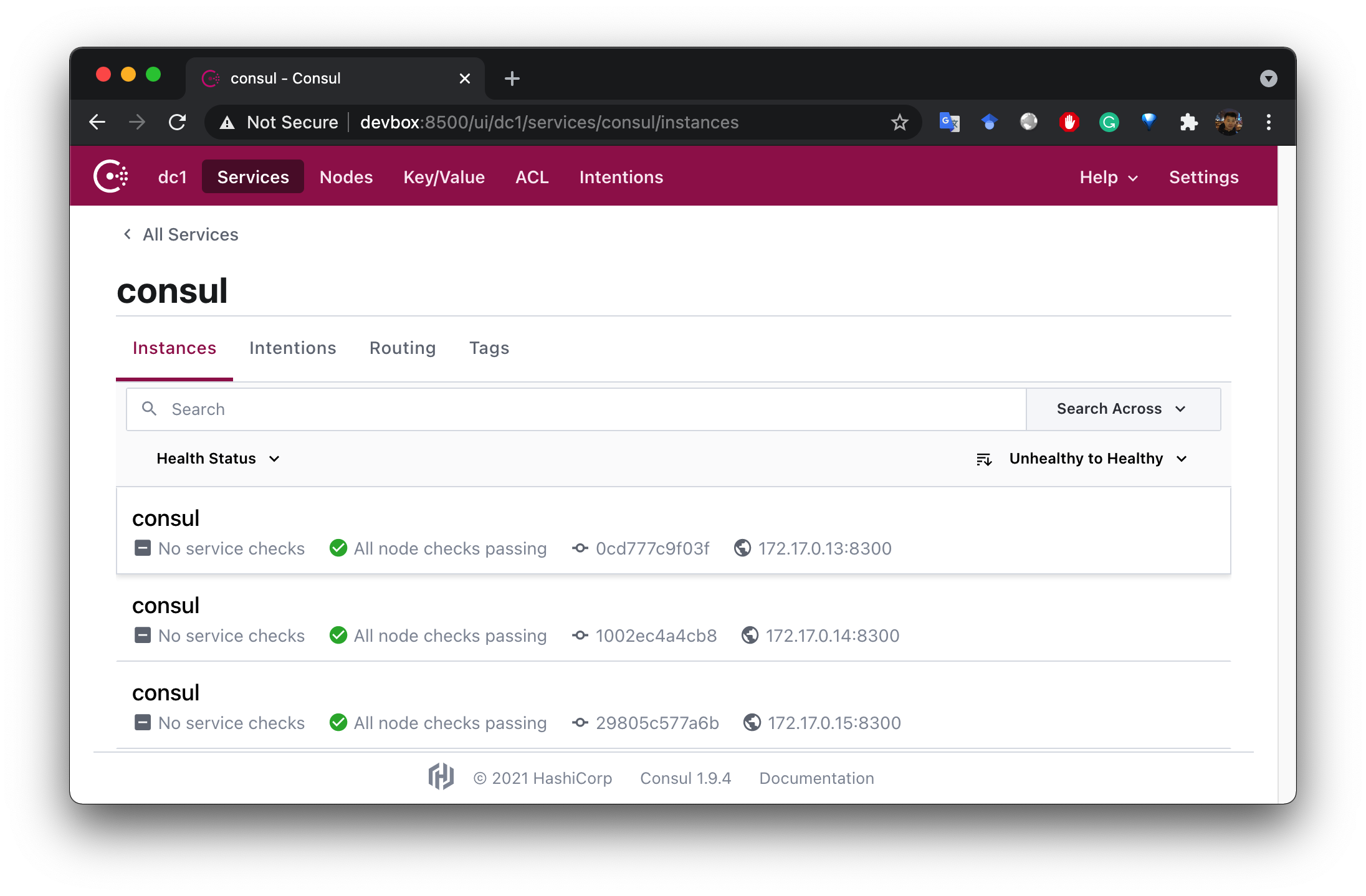Open Settings in the top nav

1203,178
